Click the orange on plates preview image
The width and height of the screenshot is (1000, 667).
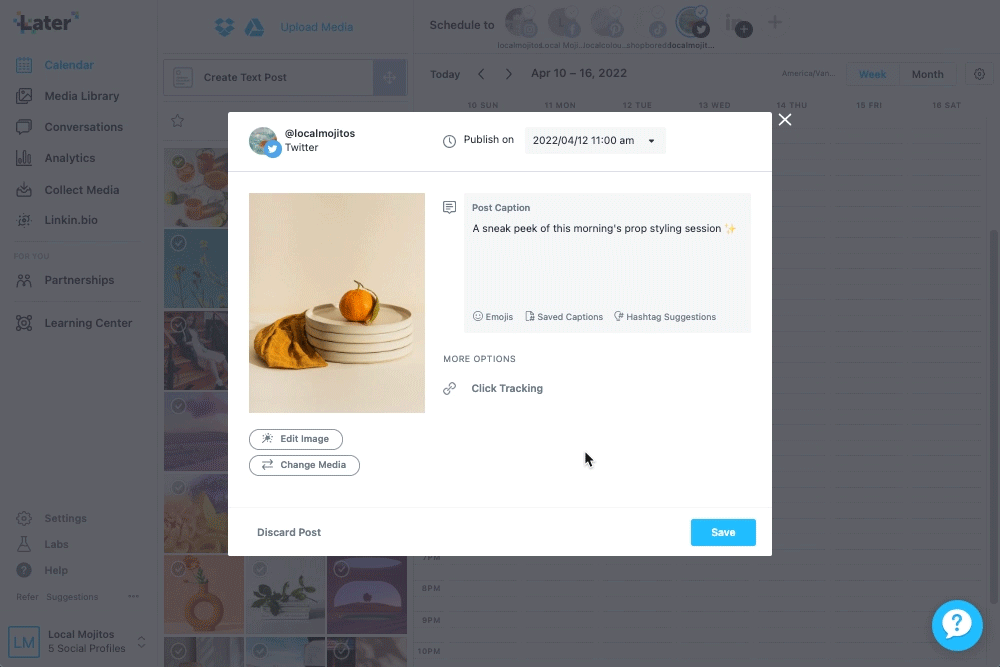point(337,303)
